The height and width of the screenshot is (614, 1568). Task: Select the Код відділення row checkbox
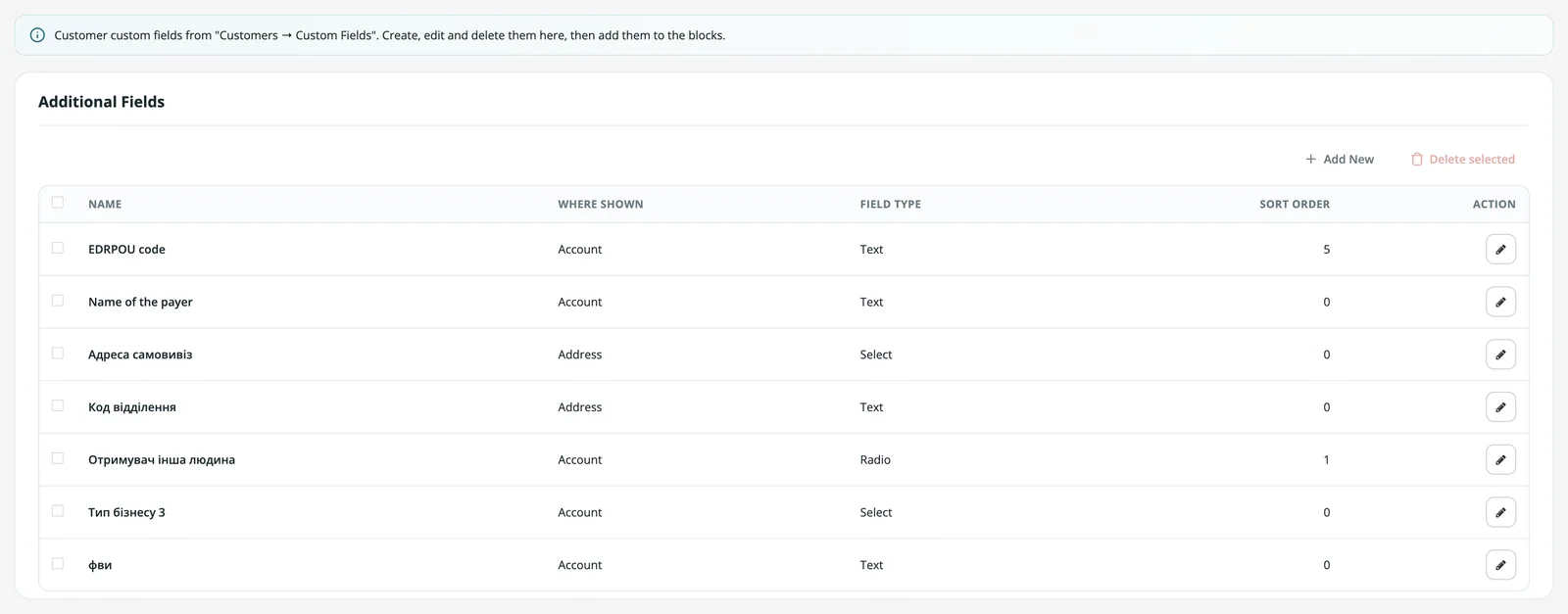[58, 405]
